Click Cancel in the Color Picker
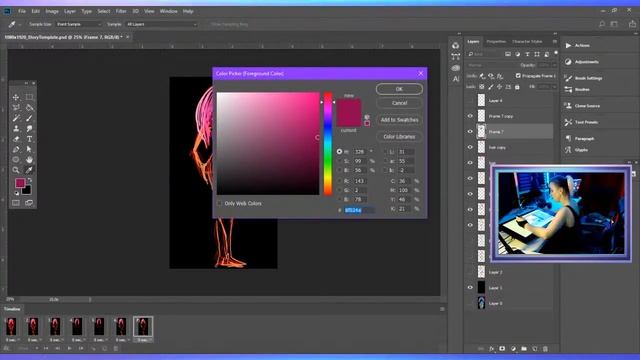 (399, 103)
